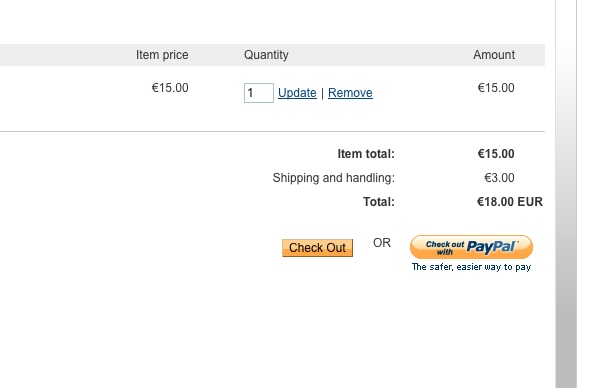Click the Check out with PayPal button
Viewport: 601px width, 388px height.
click(471, 247)
